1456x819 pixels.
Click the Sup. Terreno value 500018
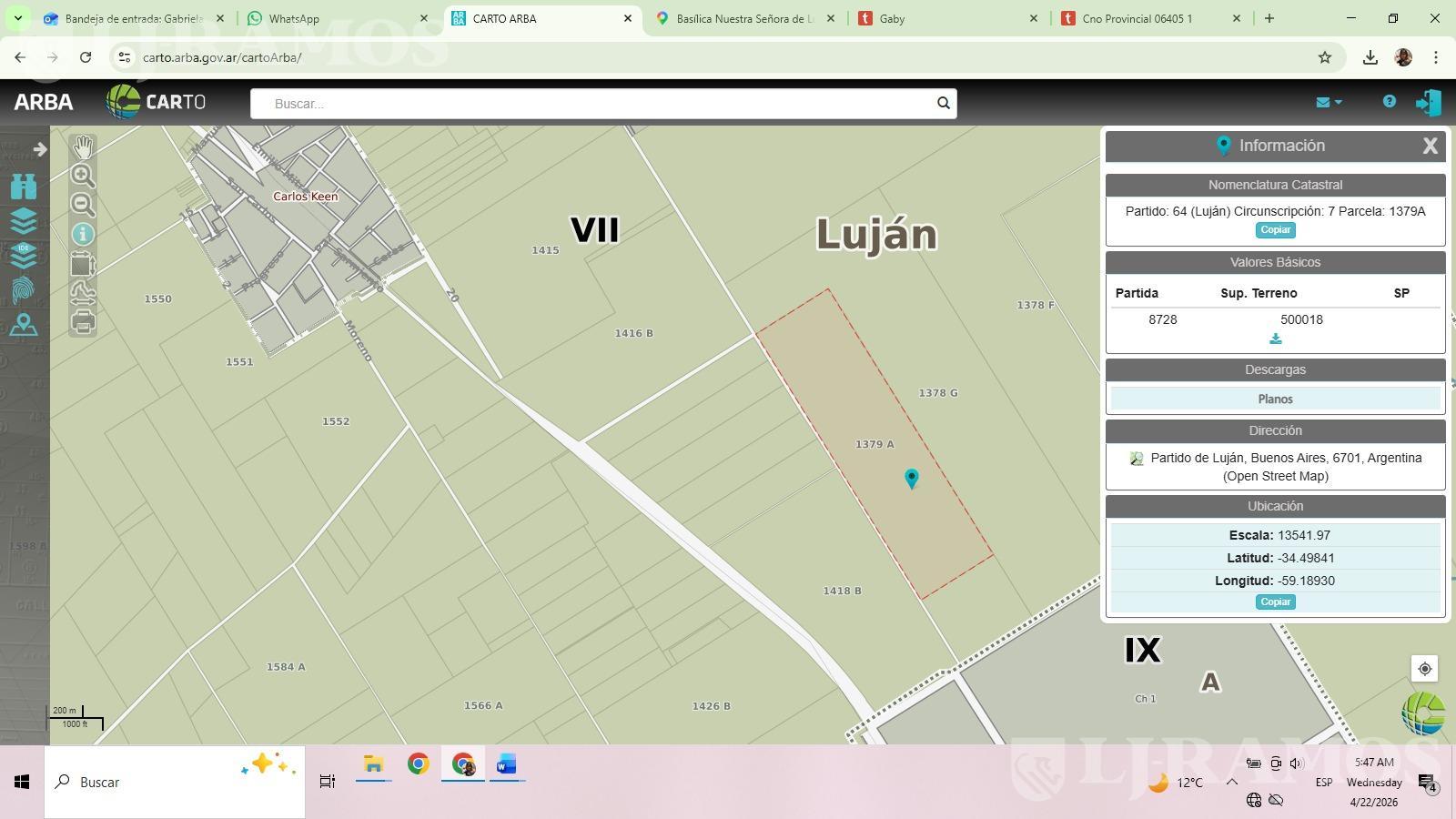point(1301,319)
